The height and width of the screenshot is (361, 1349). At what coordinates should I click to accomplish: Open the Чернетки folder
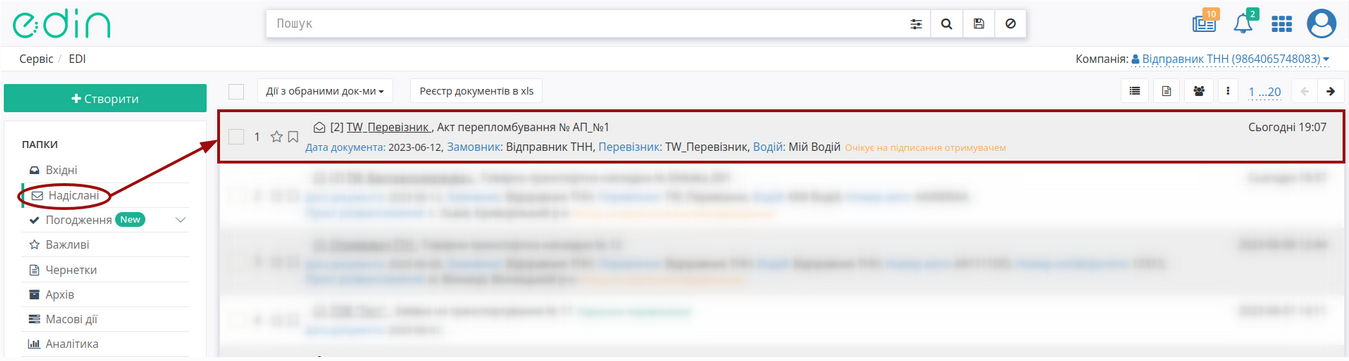tap(71, 270)
